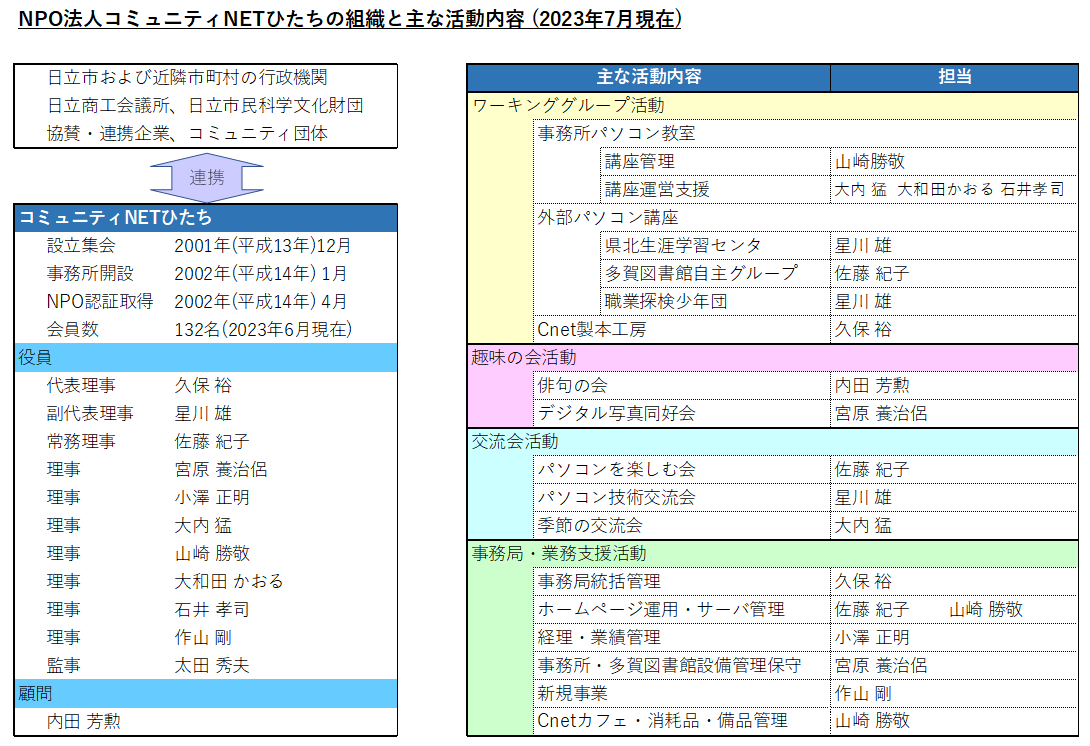Click the "外部パソコン講座" row
The image size is (1090, 746).
point(806,218)
